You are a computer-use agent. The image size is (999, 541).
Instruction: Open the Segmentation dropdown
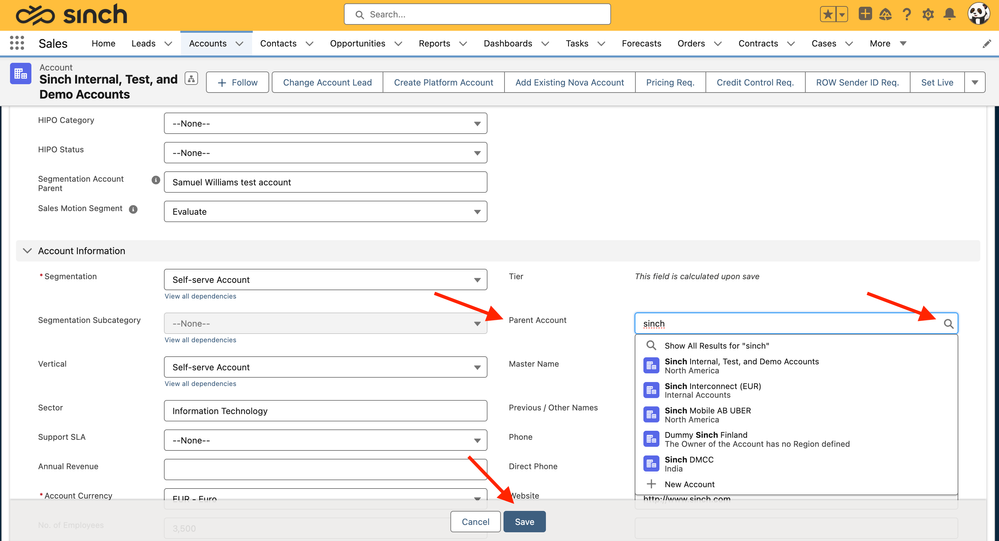326,280
